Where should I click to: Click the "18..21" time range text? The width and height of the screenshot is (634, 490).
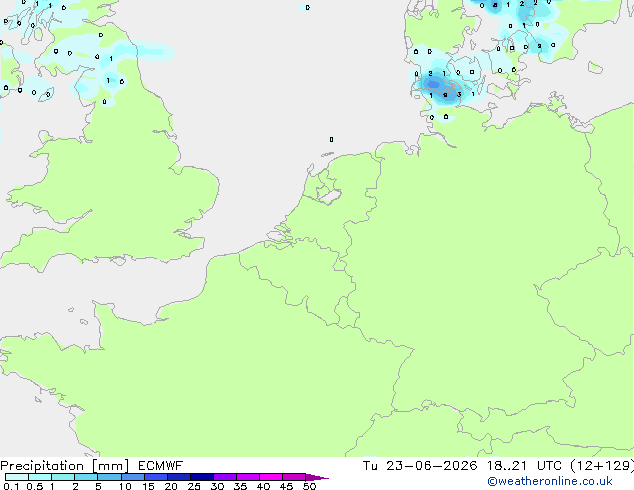(507, 466)
